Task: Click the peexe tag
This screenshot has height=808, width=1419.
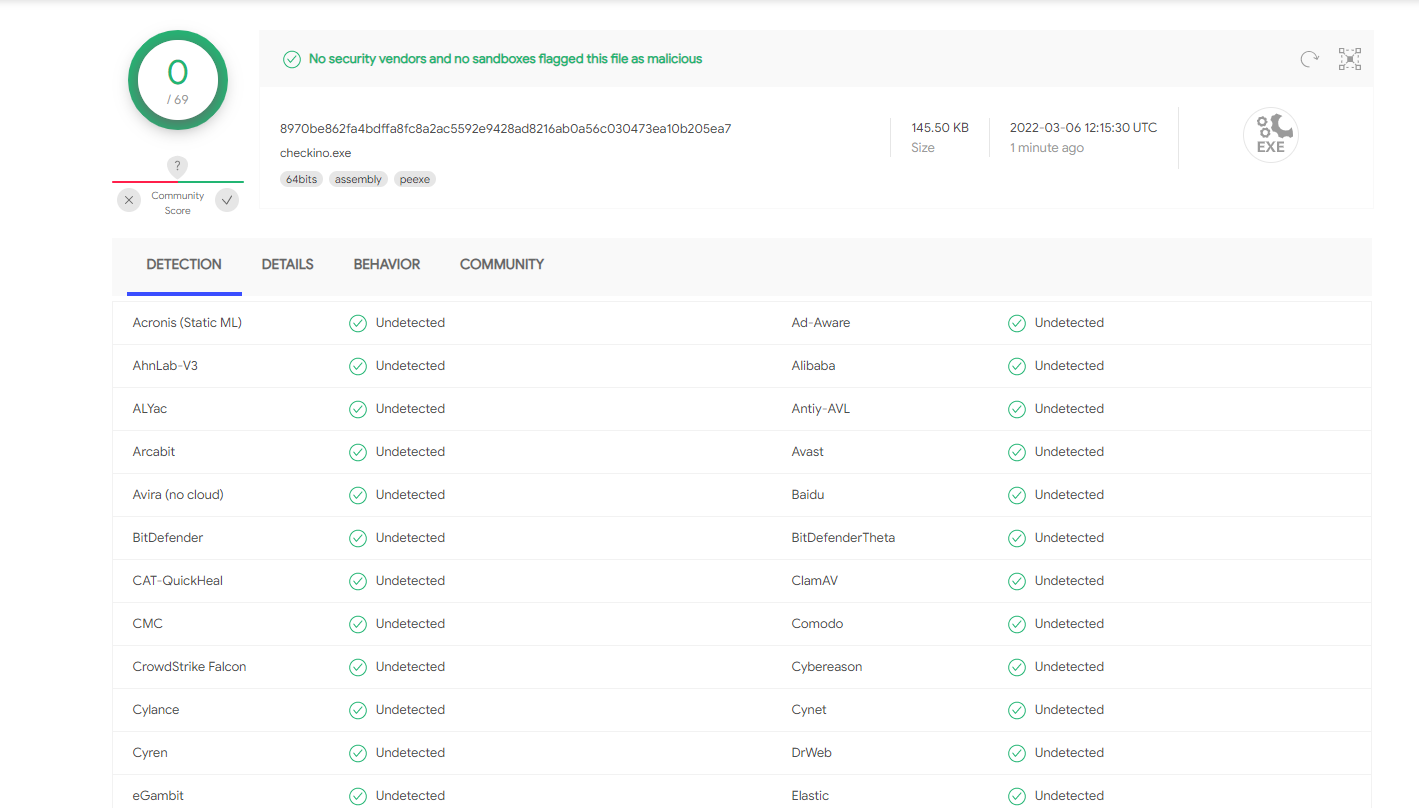Action: point(415,179)
